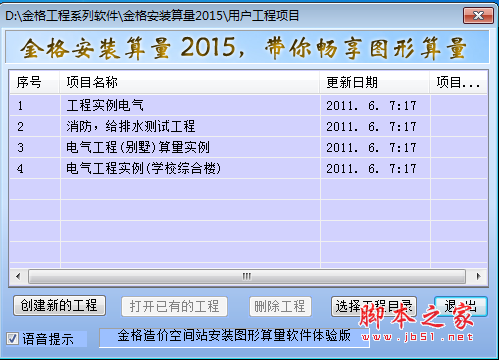Click the 更新日期 column header
Screen dimensions: 499x360
[375, 82]
